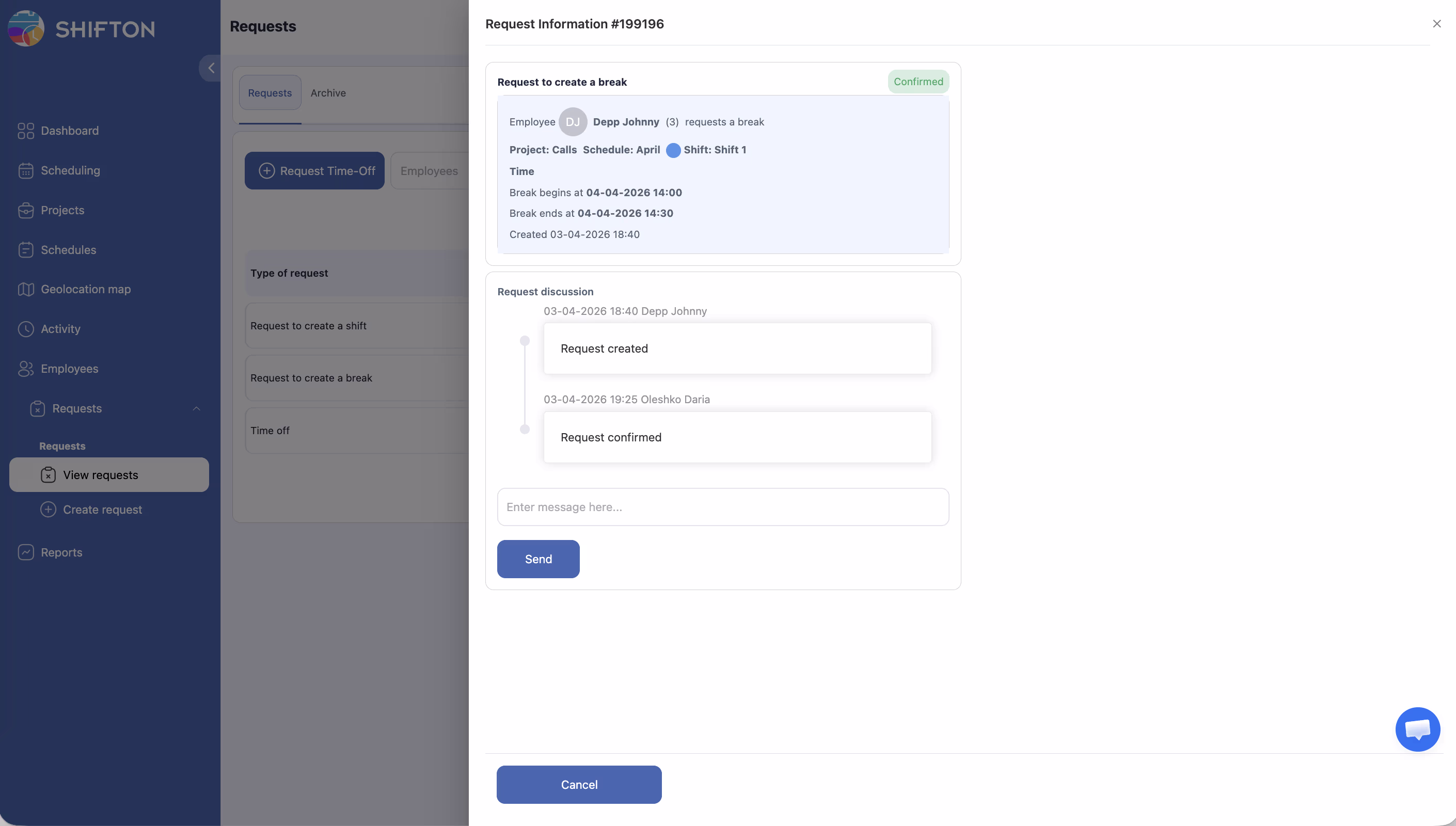The height and width of the screenshot is (826, 1456).
Task: Click the Projects briefcase icon
Action: click(25, 210)
